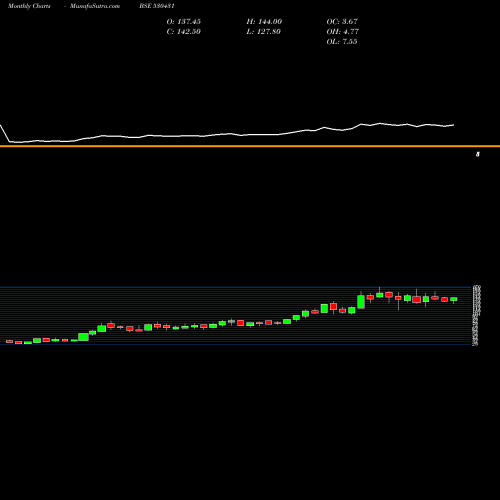The width and height of the screenshot is (500, 500).
Task: Select the high value 'H: 144.00'
Action: tap(264, 22)
